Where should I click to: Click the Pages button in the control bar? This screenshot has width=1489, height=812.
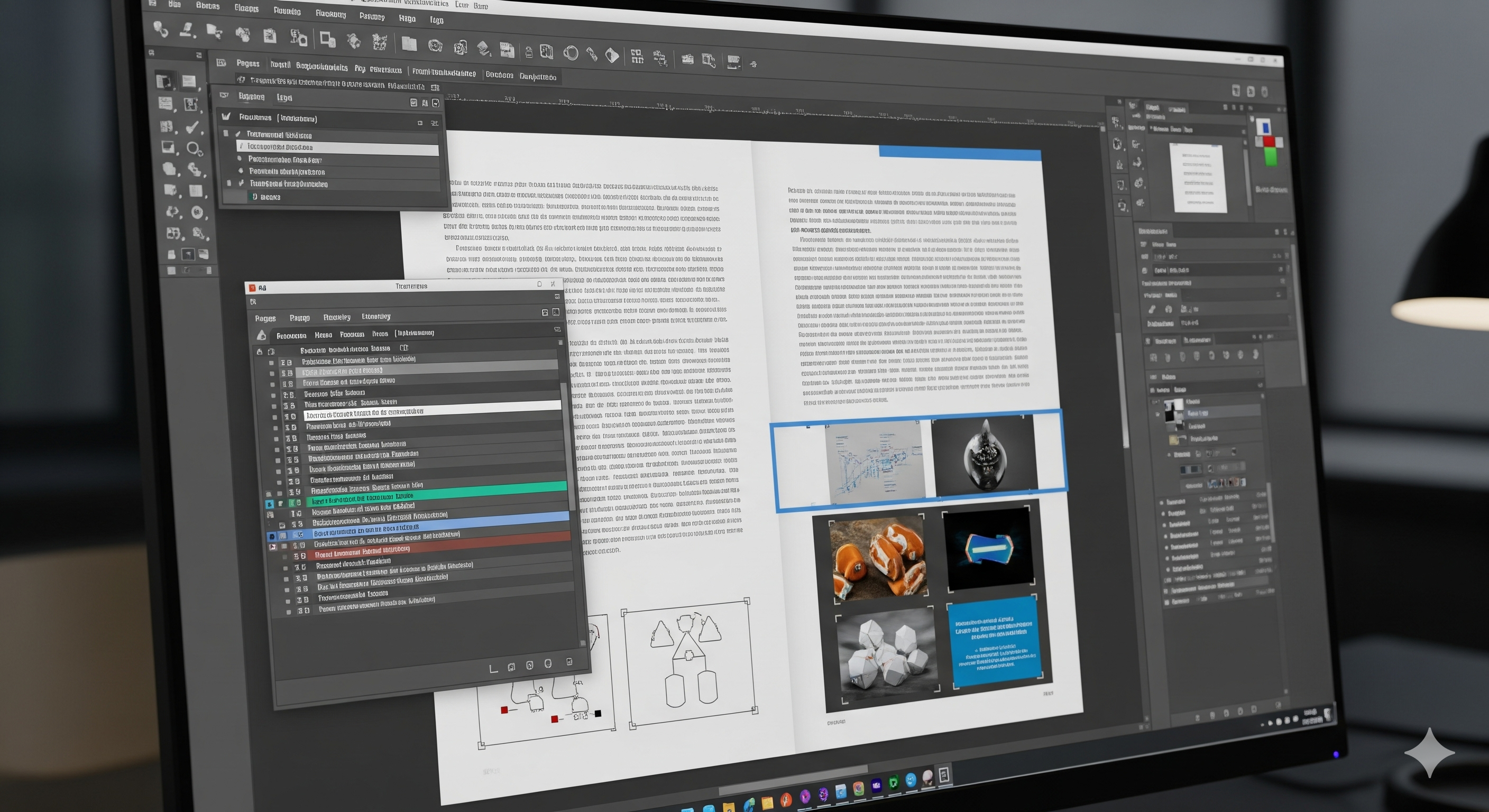pos(247,63)
